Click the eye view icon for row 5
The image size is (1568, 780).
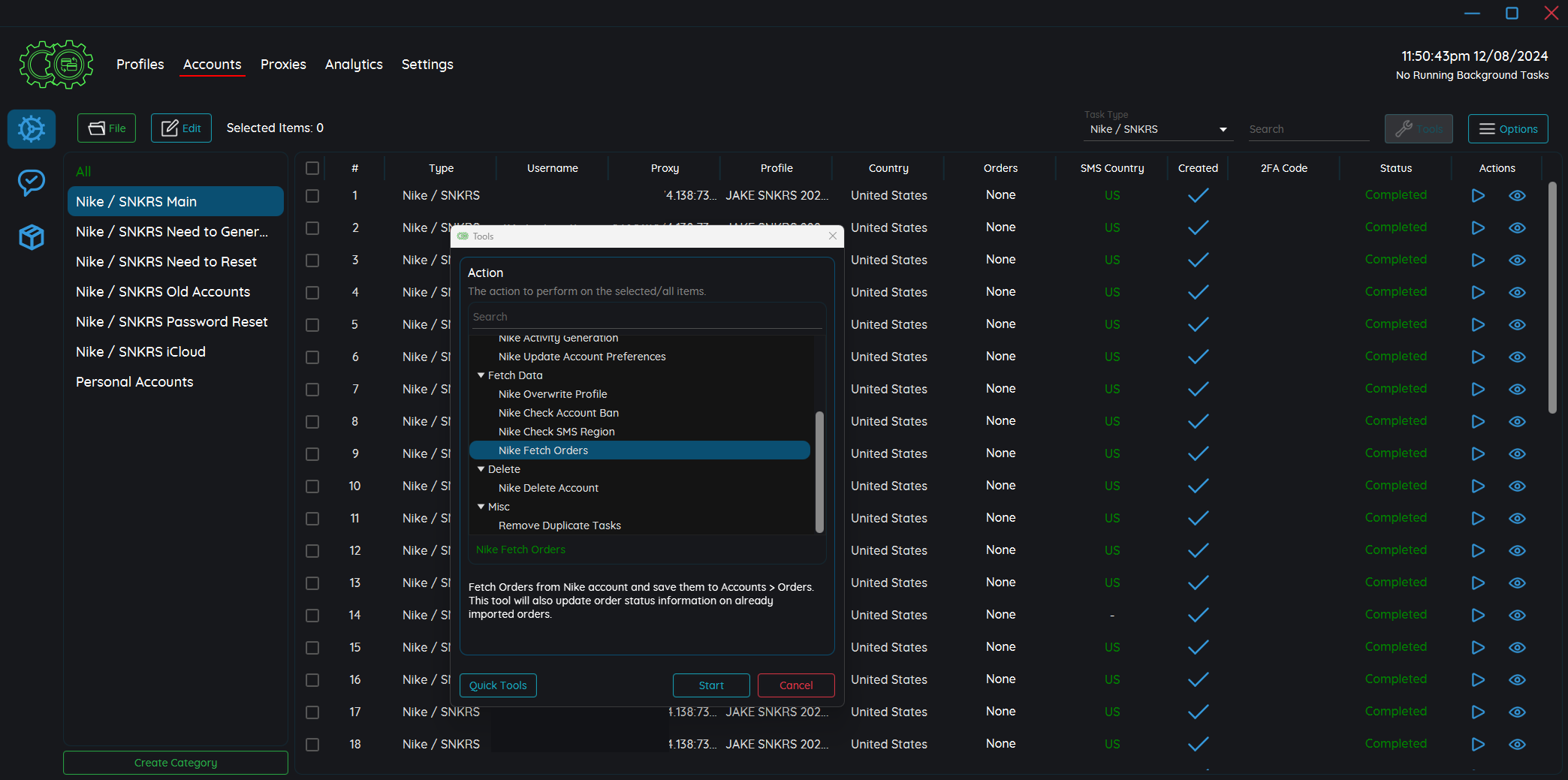(1517, 325)
